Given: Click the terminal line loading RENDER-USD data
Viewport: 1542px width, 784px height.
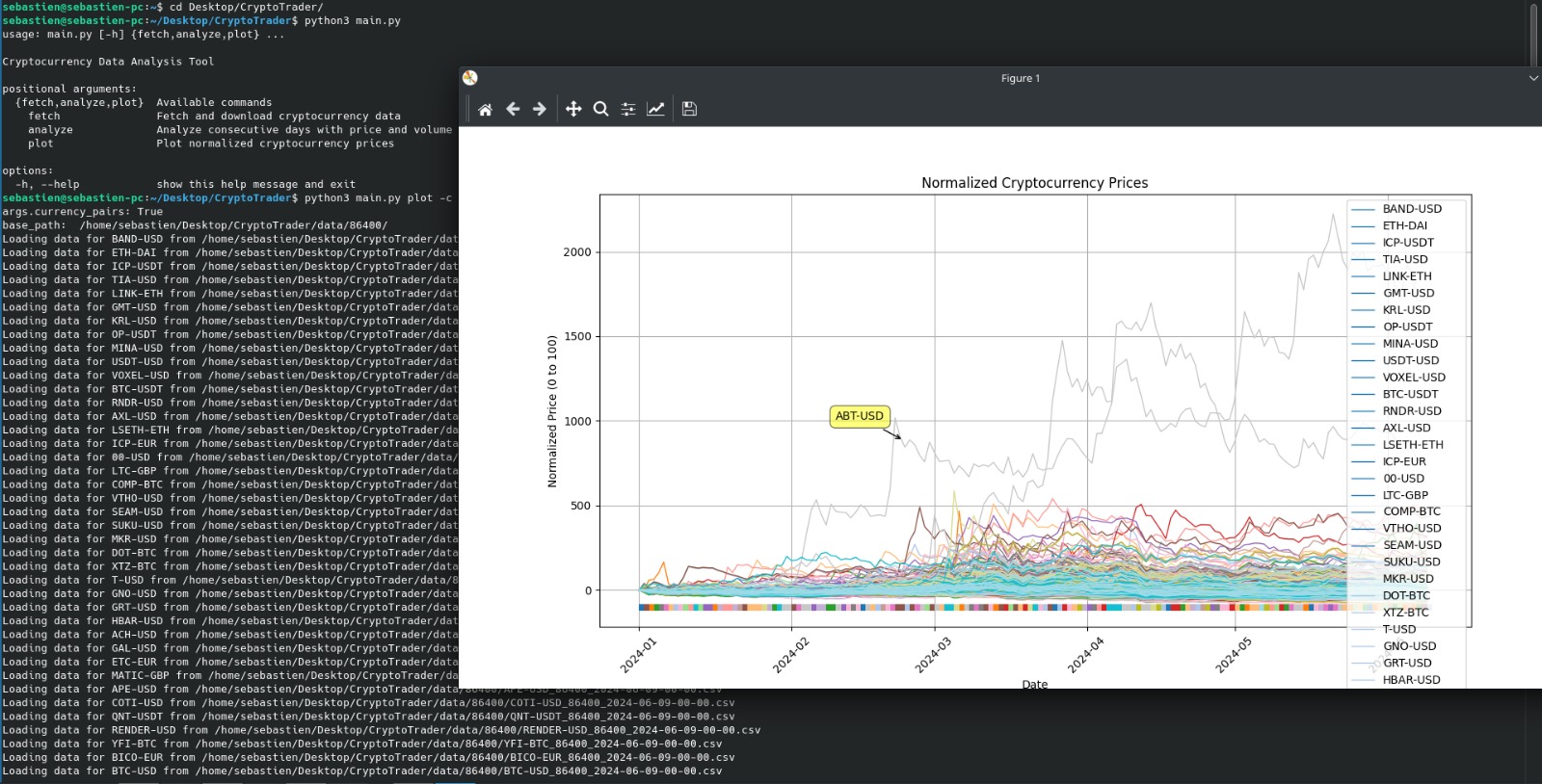Looking at the screenshot, I should tap(382, 730).
